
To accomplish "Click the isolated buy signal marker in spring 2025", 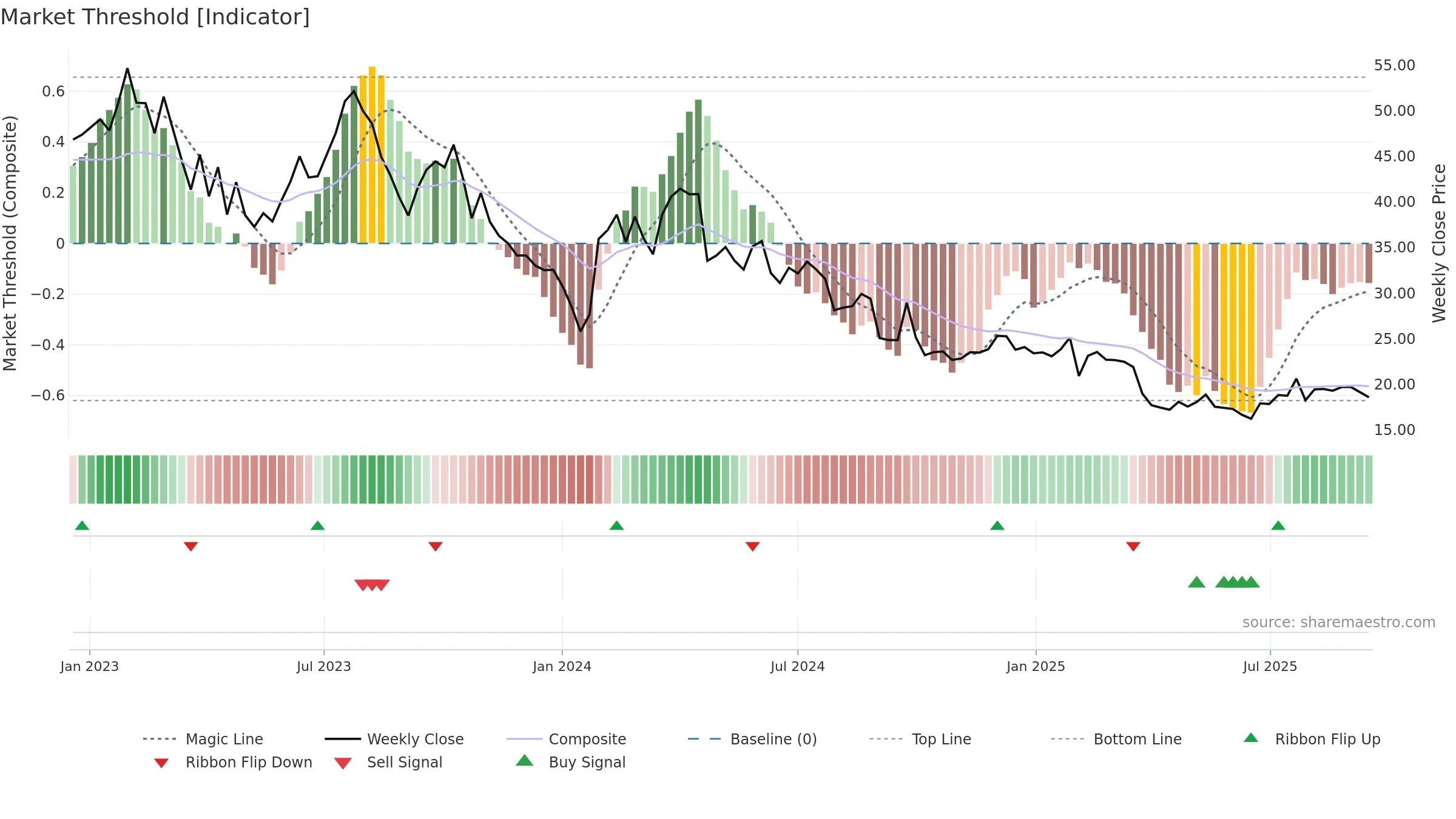I will click(x=1196, y=582).
